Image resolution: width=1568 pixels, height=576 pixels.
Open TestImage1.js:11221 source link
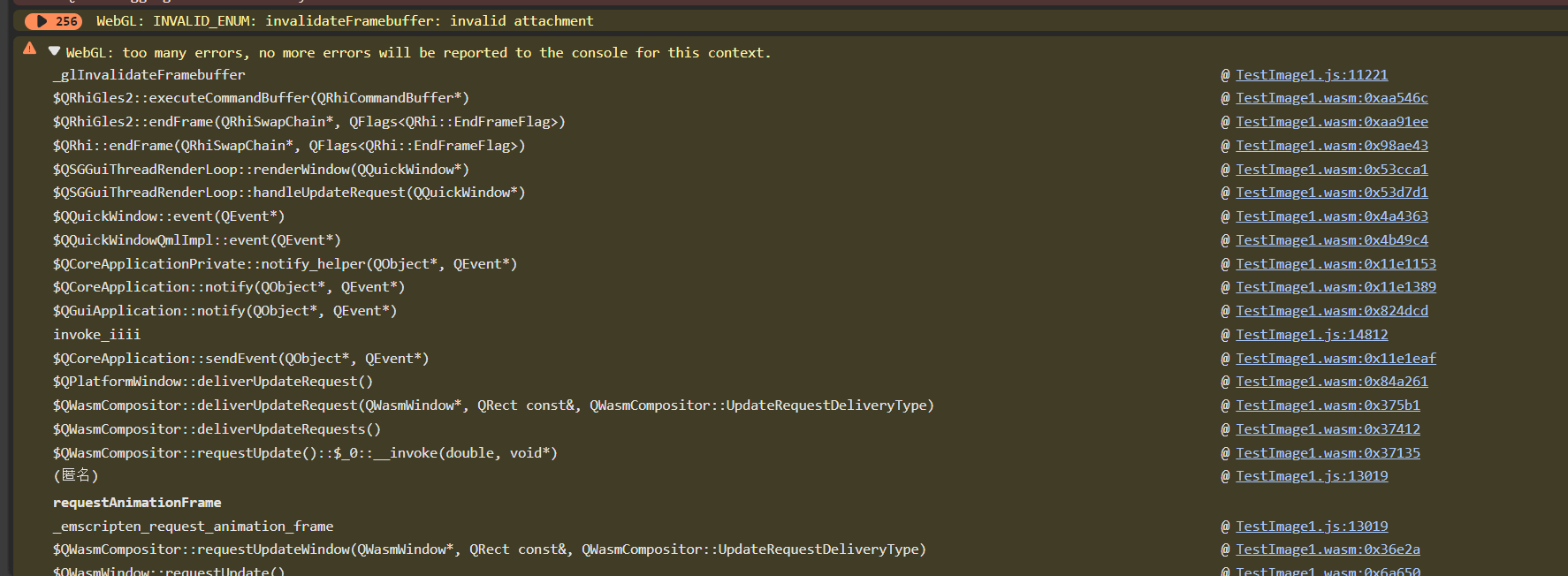click(x=1312, y=75)
